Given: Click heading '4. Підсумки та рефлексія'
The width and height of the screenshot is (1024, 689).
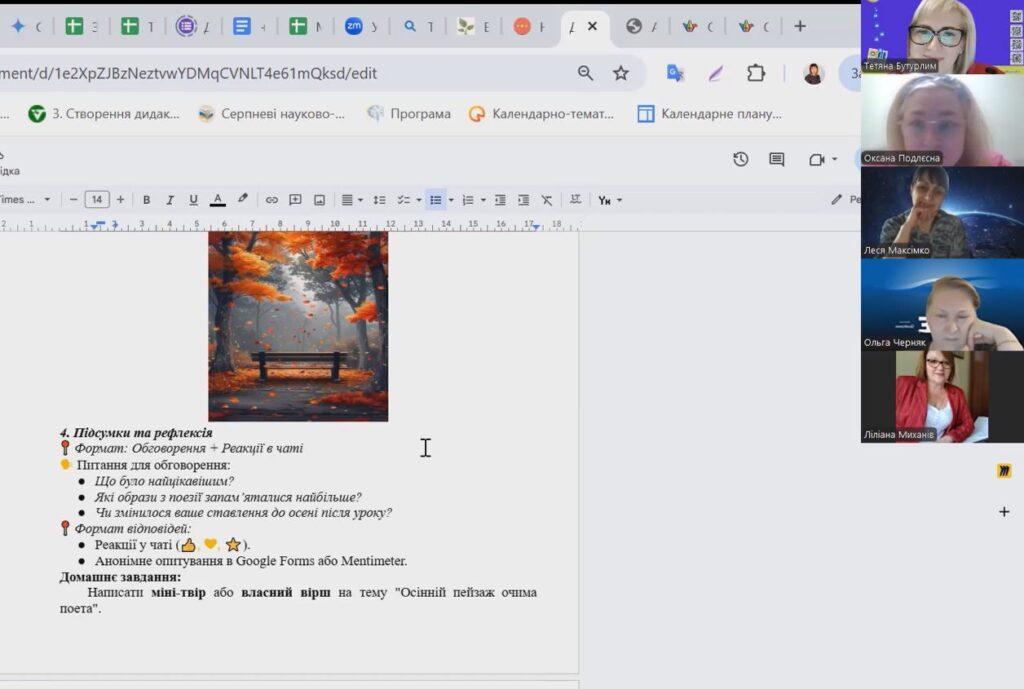Looking at the screenshot, I should point(136,432).
